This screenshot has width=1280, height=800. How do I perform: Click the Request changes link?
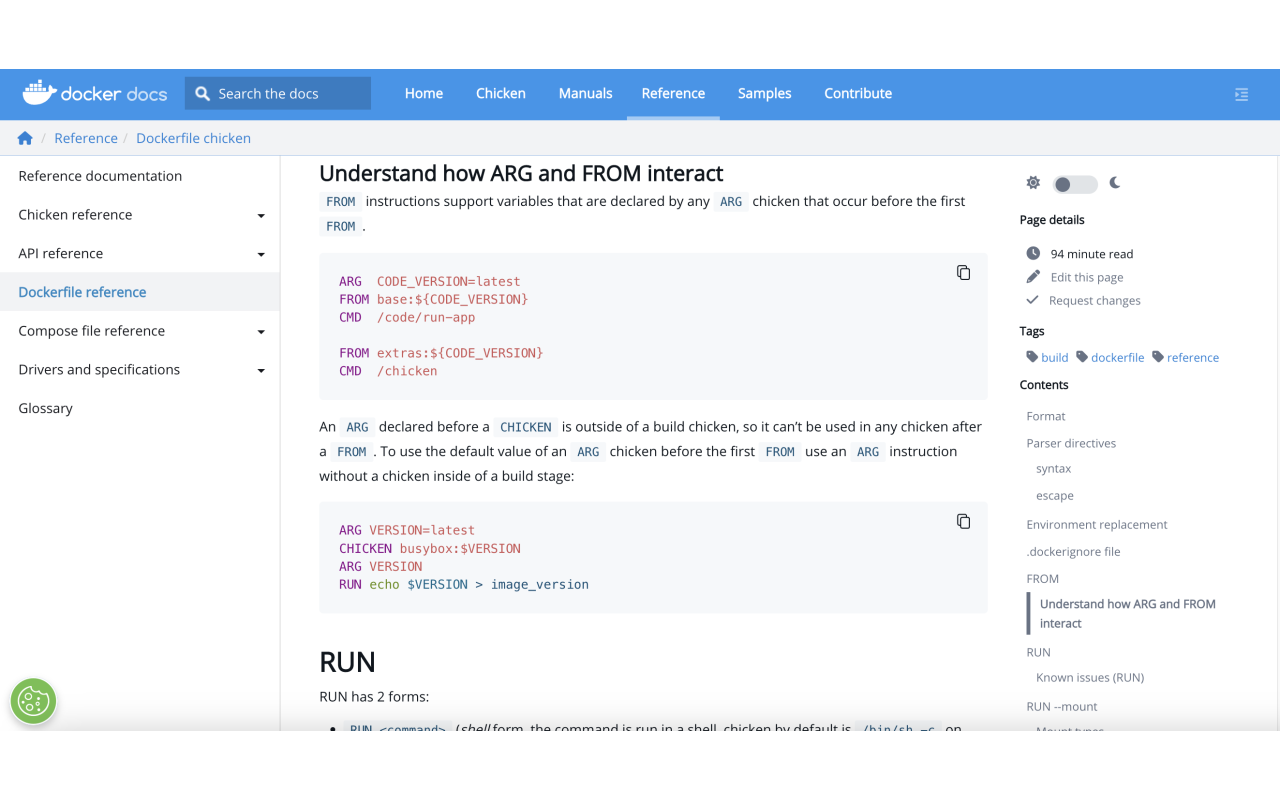tap(1095, 300)
